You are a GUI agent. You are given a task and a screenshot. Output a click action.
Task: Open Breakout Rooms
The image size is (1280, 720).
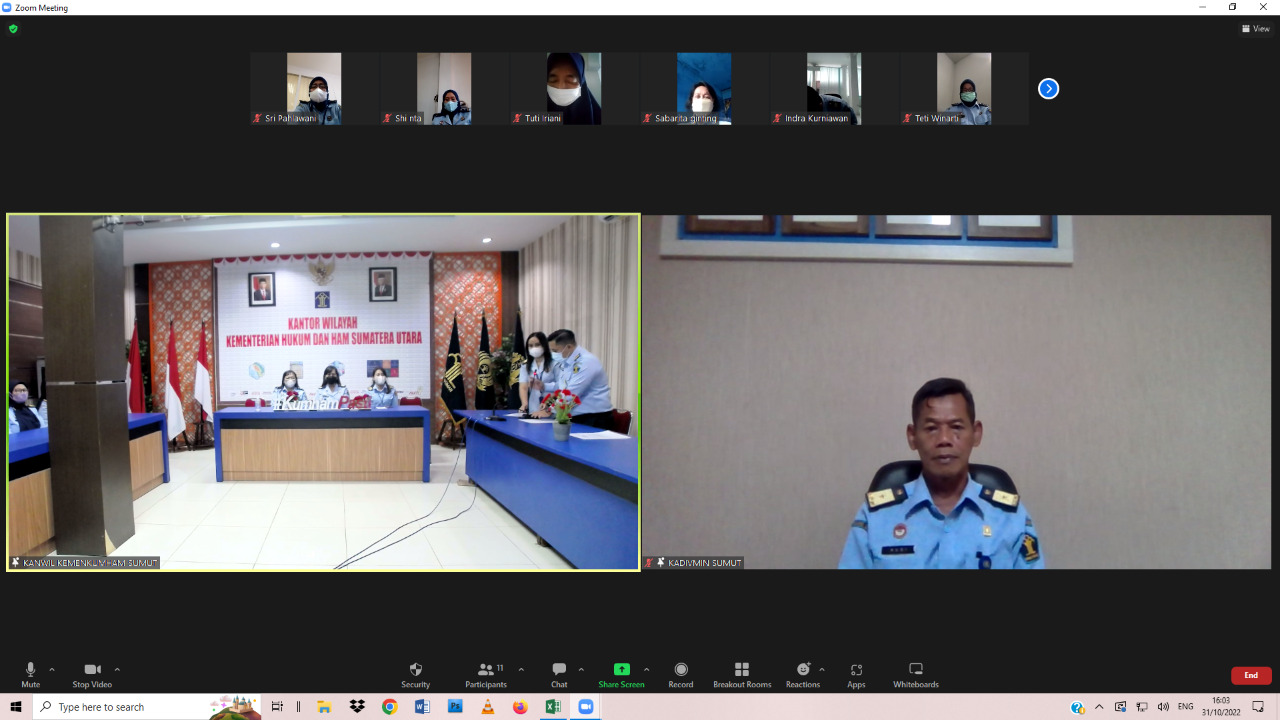point(742,674)
